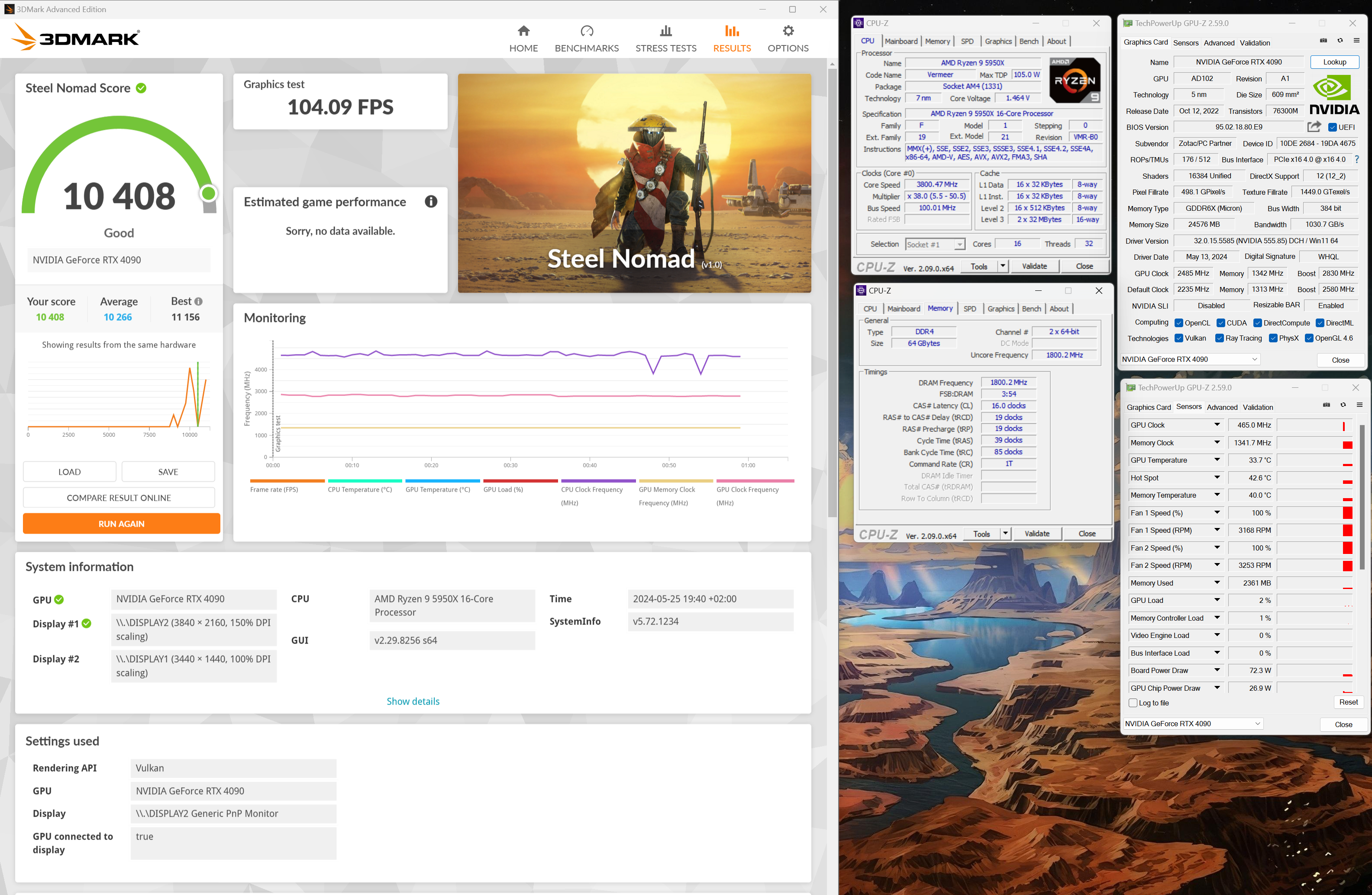Click the info icon next to Best score
Image resolution: width=1372 pixels, height=895 pixels.
(x=198, y=301)
